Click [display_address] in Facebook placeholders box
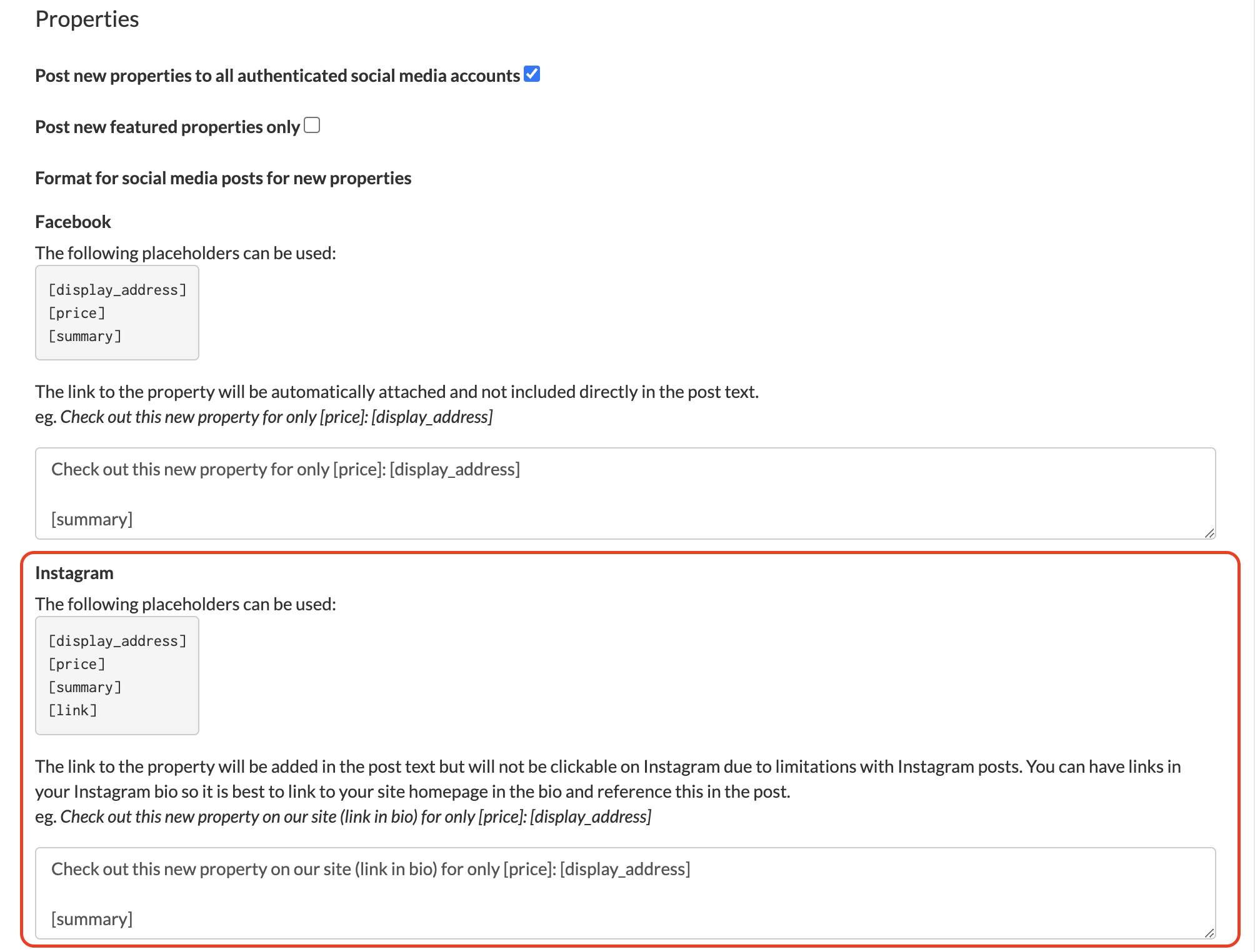The width and height of the screenshot is (1255, 952). pyautogui.click(x=117, y=290)
